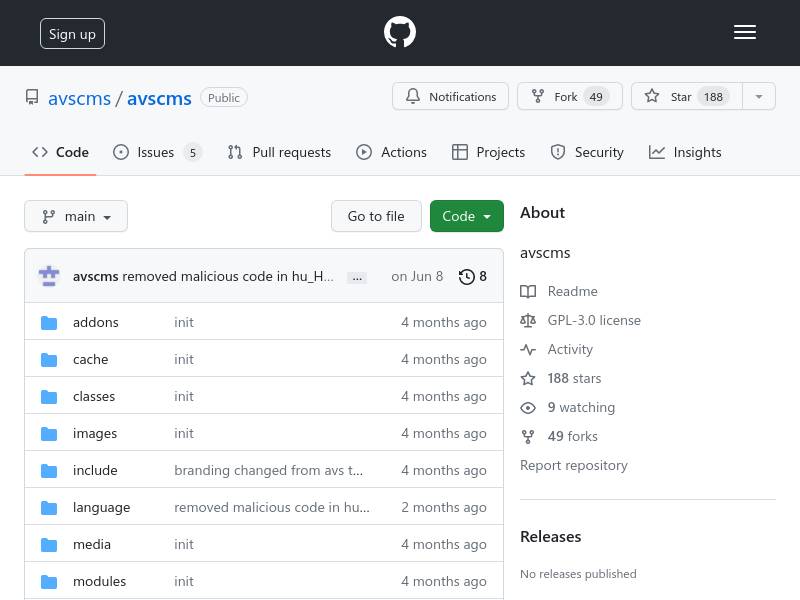Click the Notifications button
Viewport: 800px width, 600px height.
pyautogui.click(x=451, y=96)
